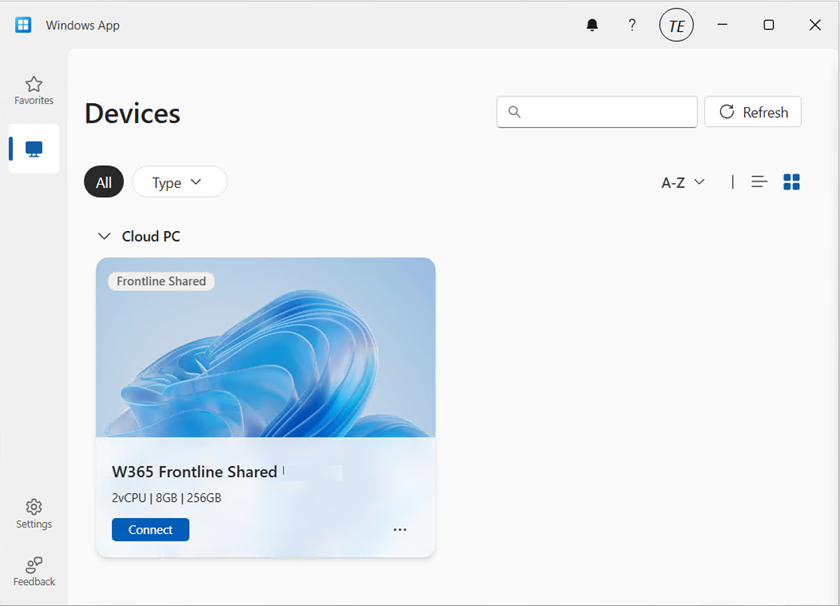Open the Cloud PC more options menu
Screen dimensions: 840x606
[400, 530]
